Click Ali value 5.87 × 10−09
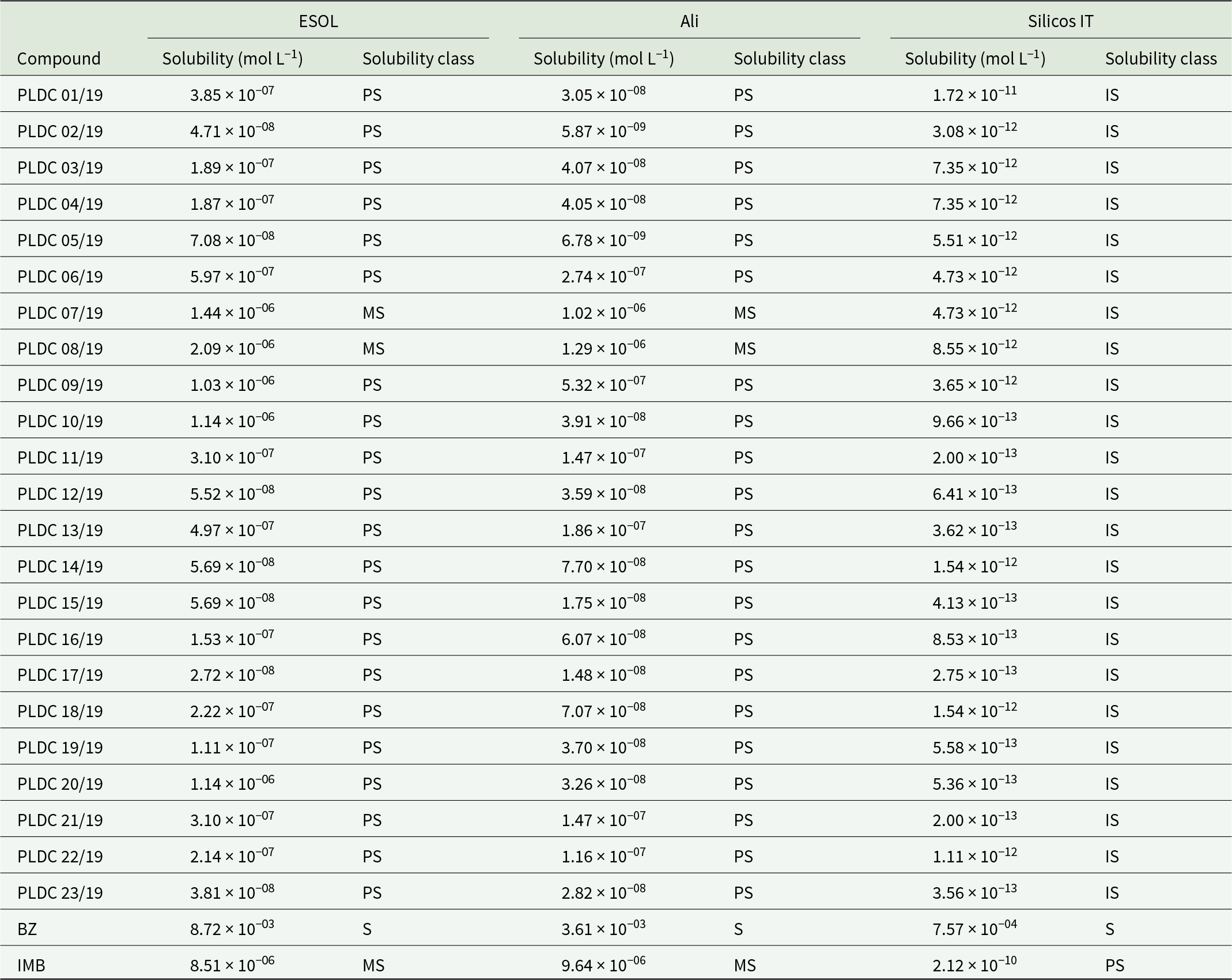The width and height of the screenshot is (1232, 980). pos(603,130)
